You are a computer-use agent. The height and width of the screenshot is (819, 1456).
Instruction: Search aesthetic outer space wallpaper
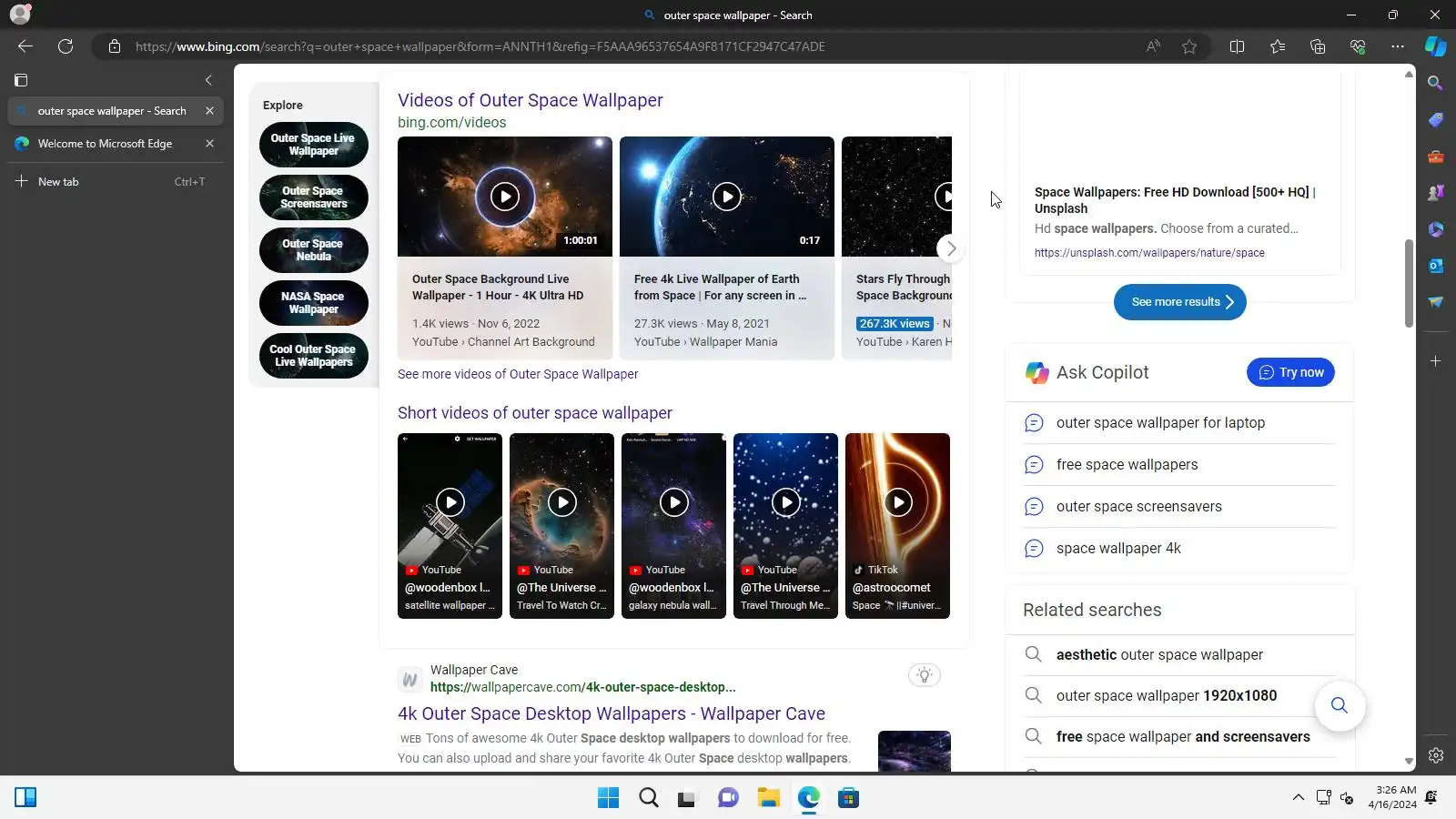coord(1180,655)
